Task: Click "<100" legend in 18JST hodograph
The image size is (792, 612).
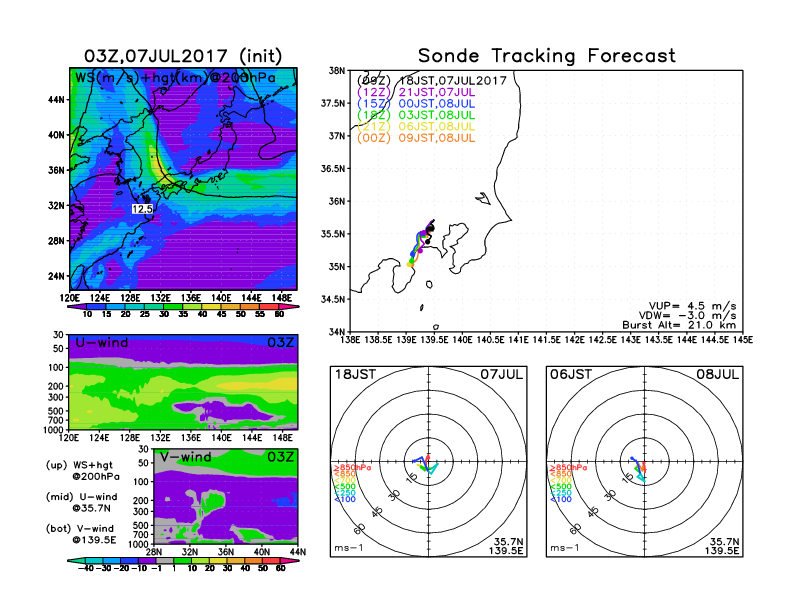Action: (345, 499)
